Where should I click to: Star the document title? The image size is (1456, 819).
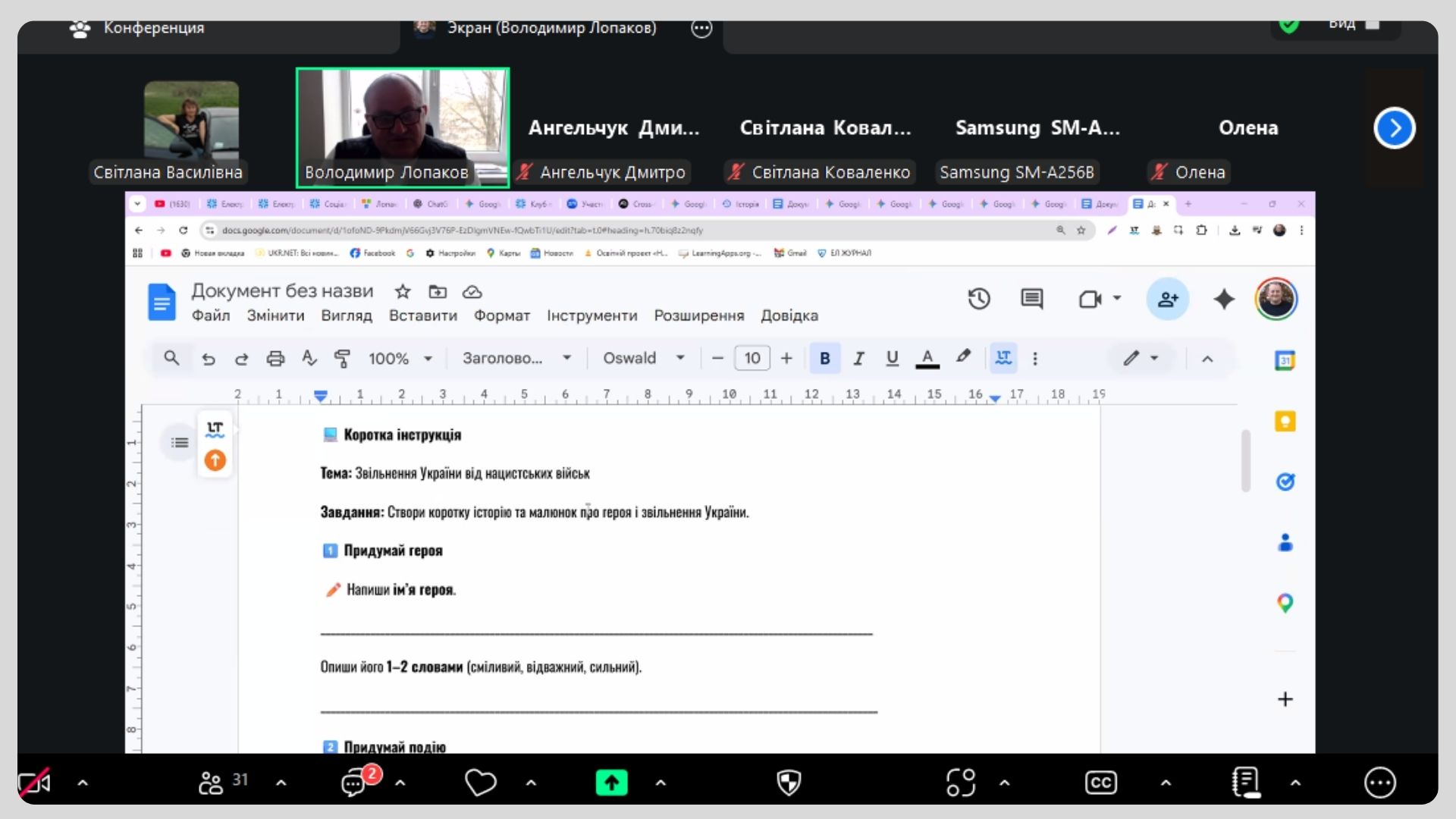click(403, 291)
